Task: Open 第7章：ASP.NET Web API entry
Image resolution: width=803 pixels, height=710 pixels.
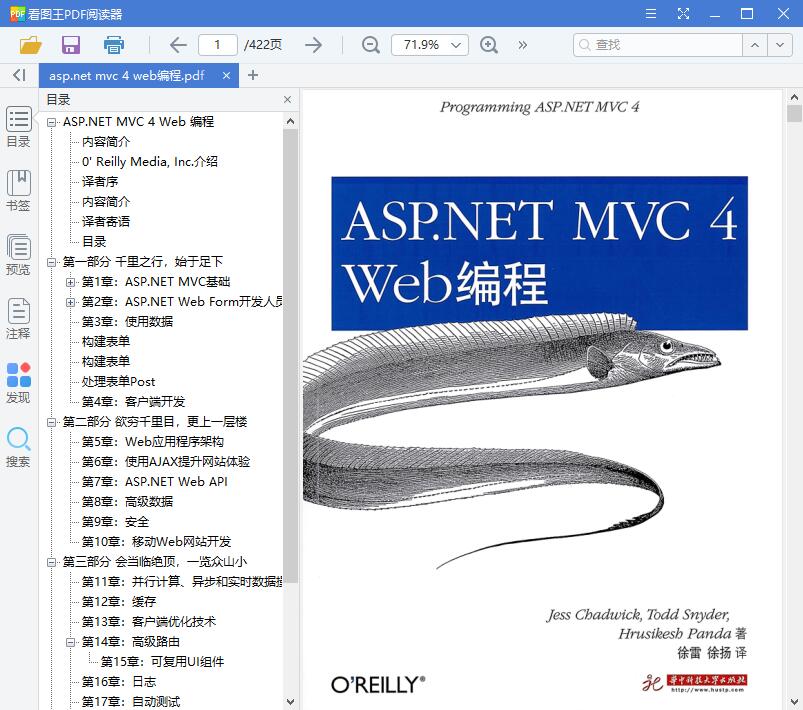Action: (155, 482)
